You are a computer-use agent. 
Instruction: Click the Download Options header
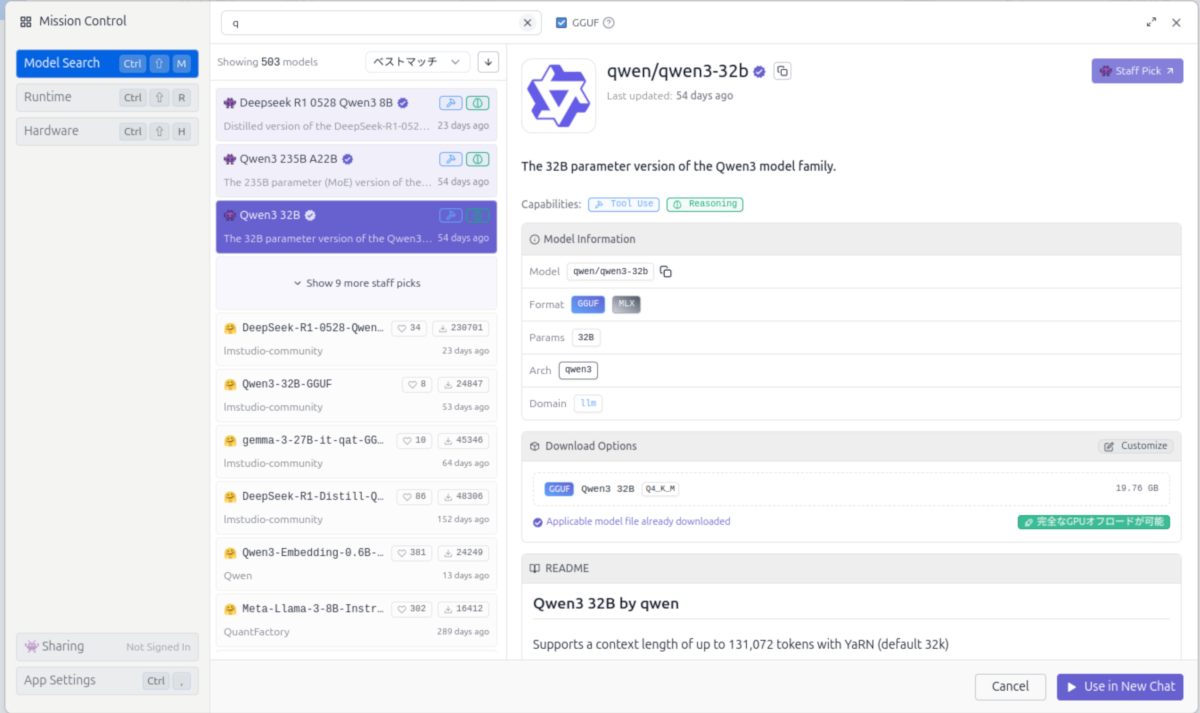pos(851,446)
